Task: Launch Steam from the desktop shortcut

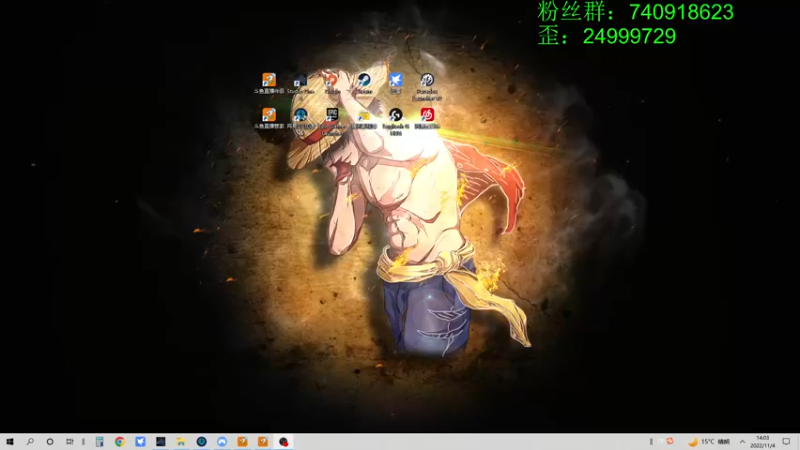Action: (x=364, y=83)
